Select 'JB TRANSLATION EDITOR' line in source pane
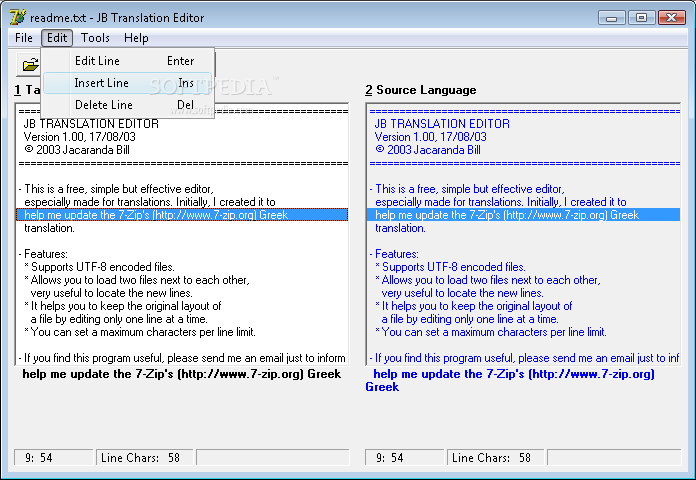This screenshot has width=696, height=480. (x=442, y=124)
